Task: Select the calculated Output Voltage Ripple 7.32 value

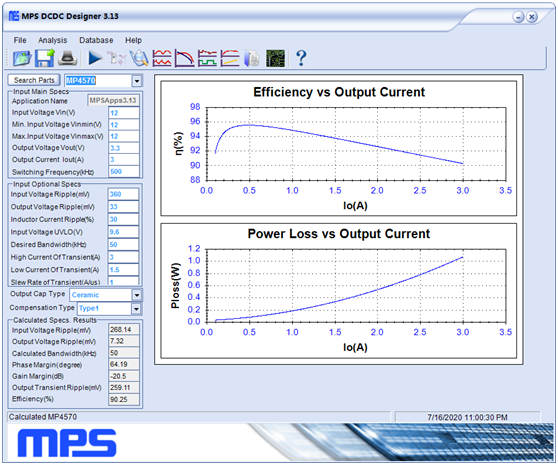Action: click(x=123, y=341)
